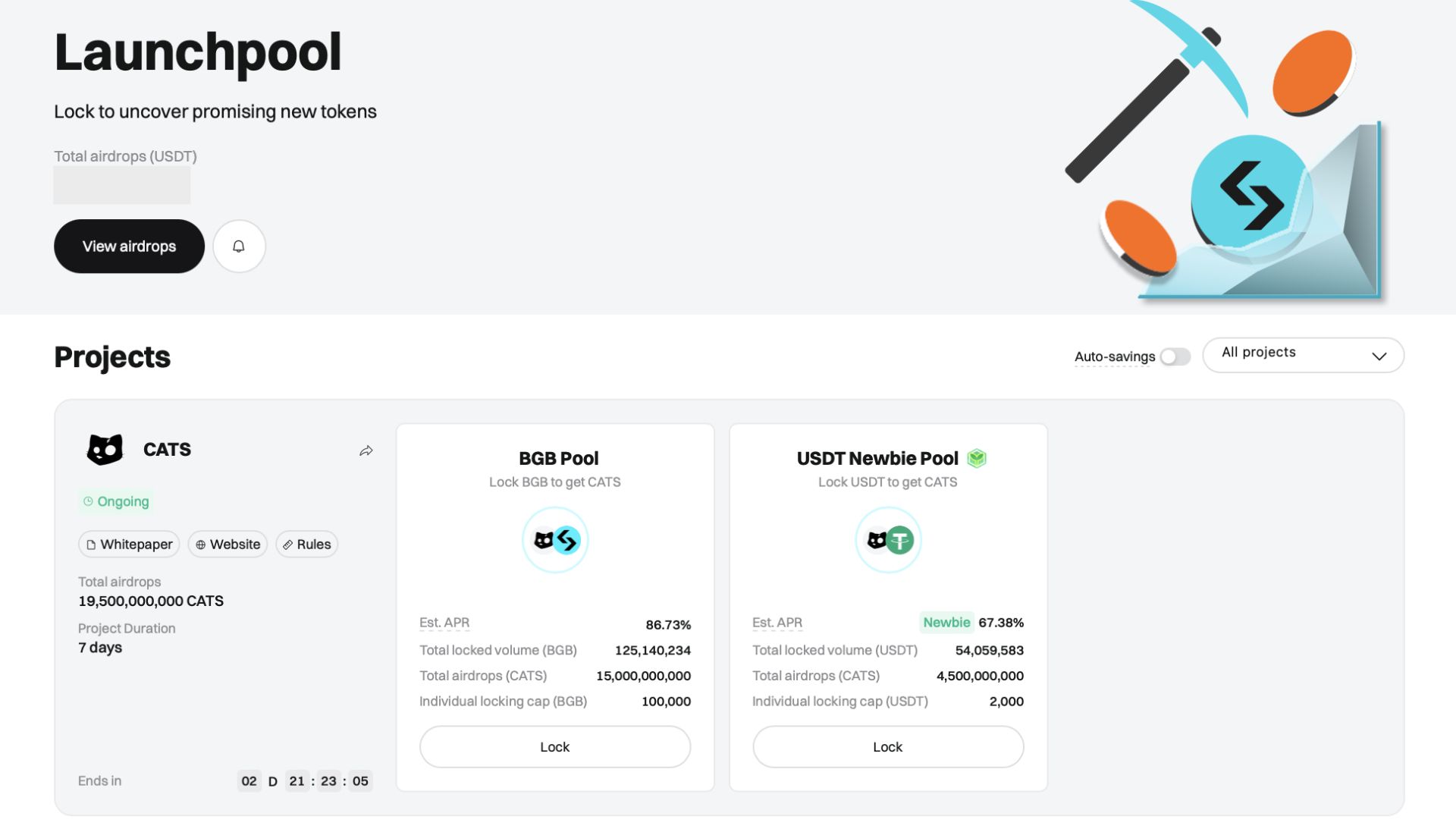Screen dimensions: 1456x832
Task: Click the USDT Newbie Pool token pair icon
Action: (x=888, y=540)
